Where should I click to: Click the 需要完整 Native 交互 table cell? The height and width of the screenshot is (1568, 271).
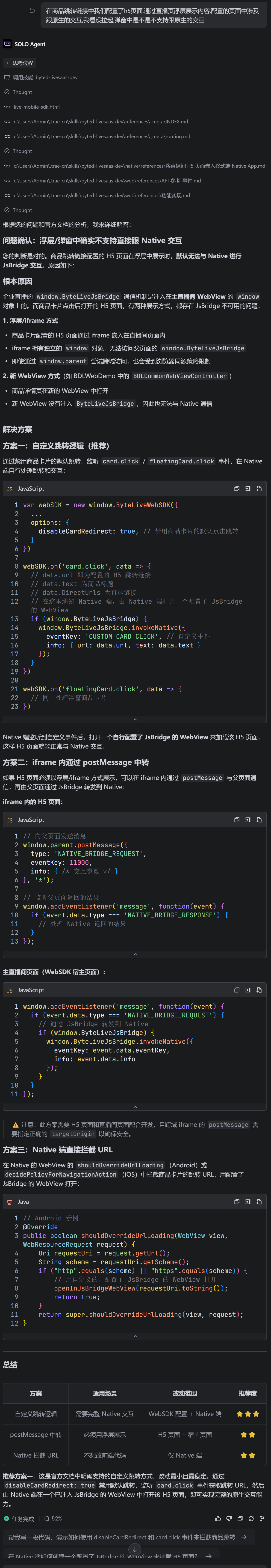(105, 1414)
